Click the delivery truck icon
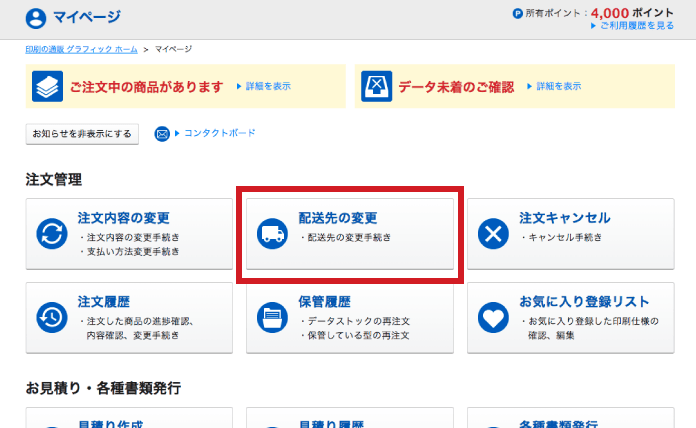 pos(272,233)
